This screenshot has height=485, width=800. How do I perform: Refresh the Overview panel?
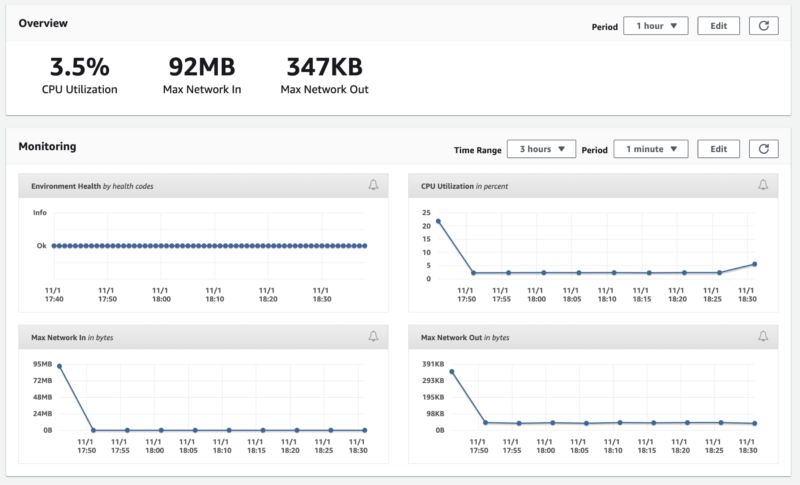pyautogui.click(x=763, y=25)
